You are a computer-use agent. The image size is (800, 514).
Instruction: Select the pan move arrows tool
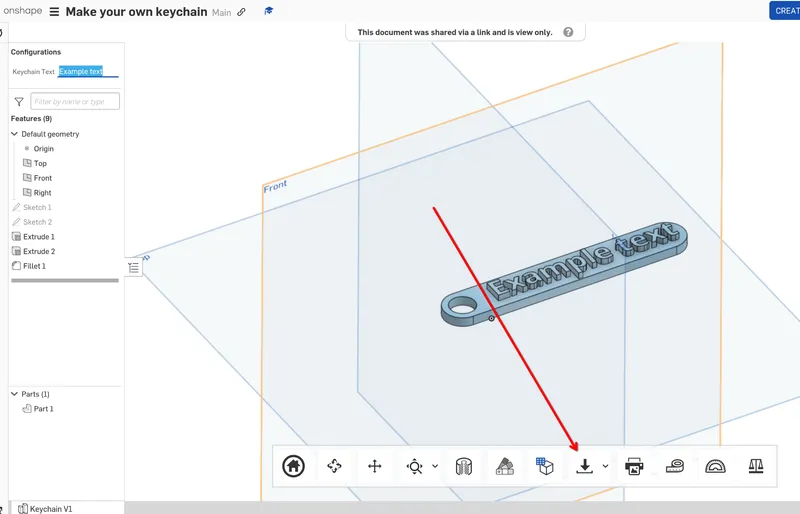coord(374,466)
